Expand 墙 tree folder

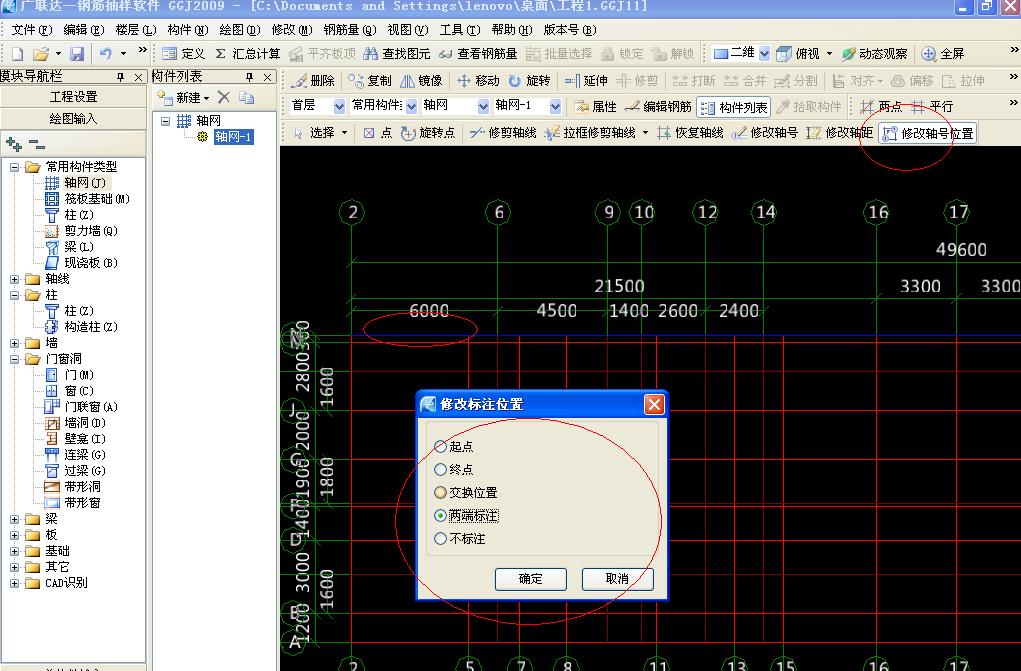pyautogui.click(x=14, y=343)
